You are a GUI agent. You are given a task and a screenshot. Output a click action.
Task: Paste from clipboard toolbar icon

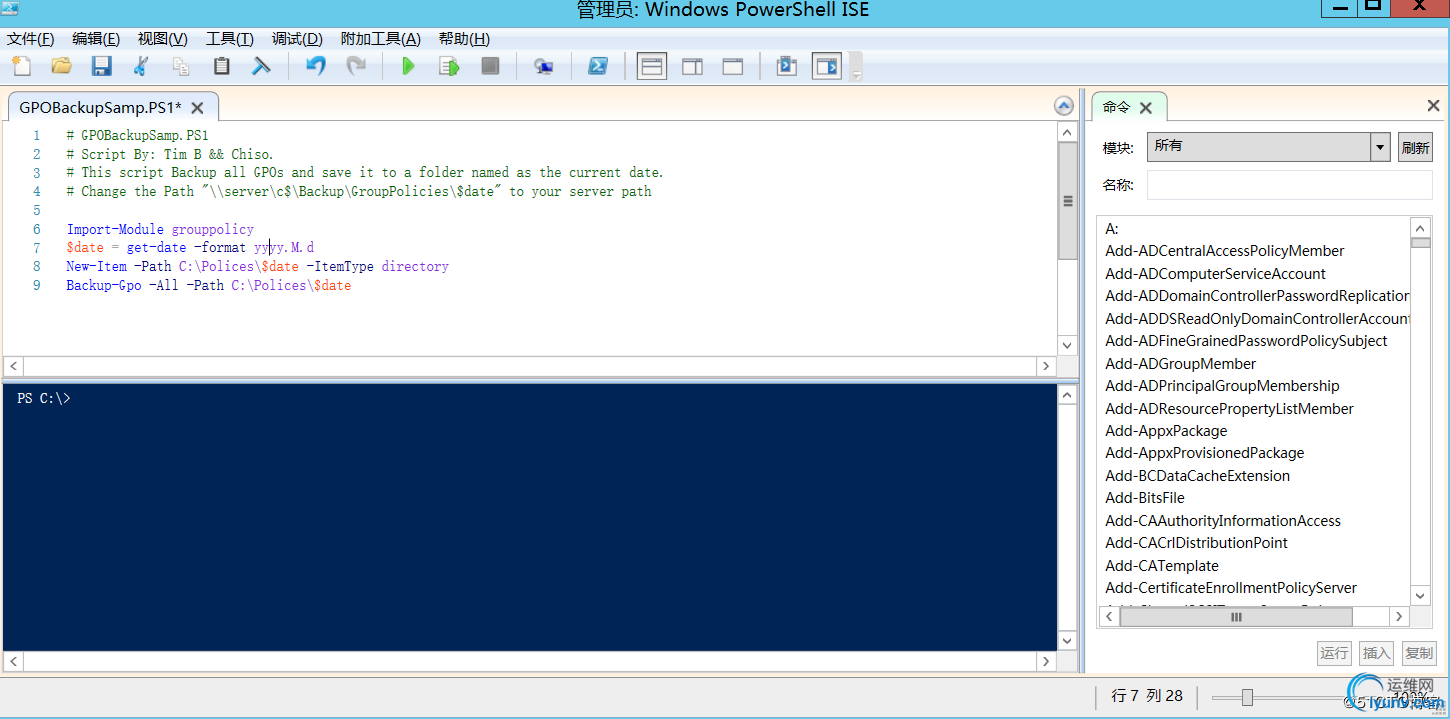pos(221,66)
